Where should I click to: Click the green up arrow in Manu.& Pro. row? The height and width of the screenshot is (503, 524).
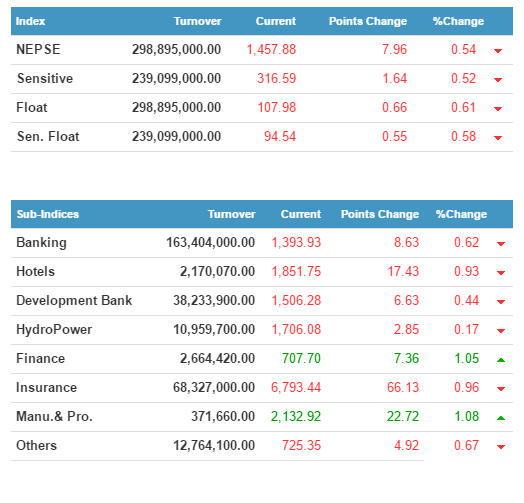click(x=501, y=418)
